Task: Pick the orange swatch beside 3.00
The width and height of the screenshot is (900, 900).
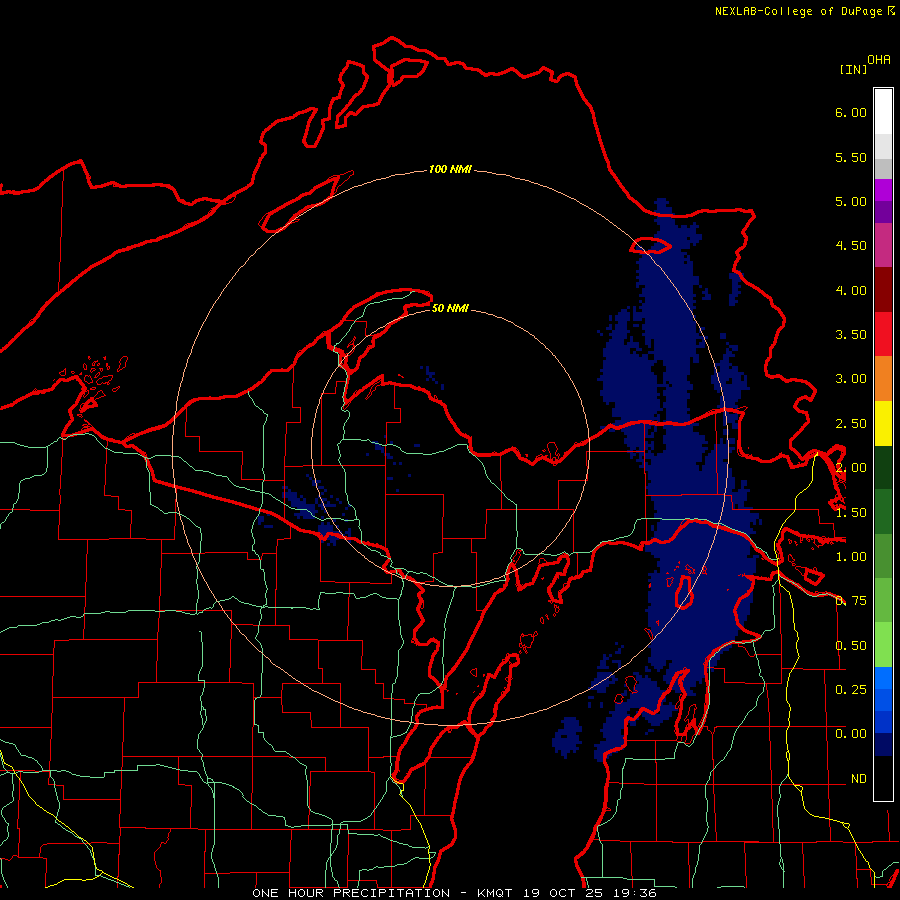Action: (883, 379)
